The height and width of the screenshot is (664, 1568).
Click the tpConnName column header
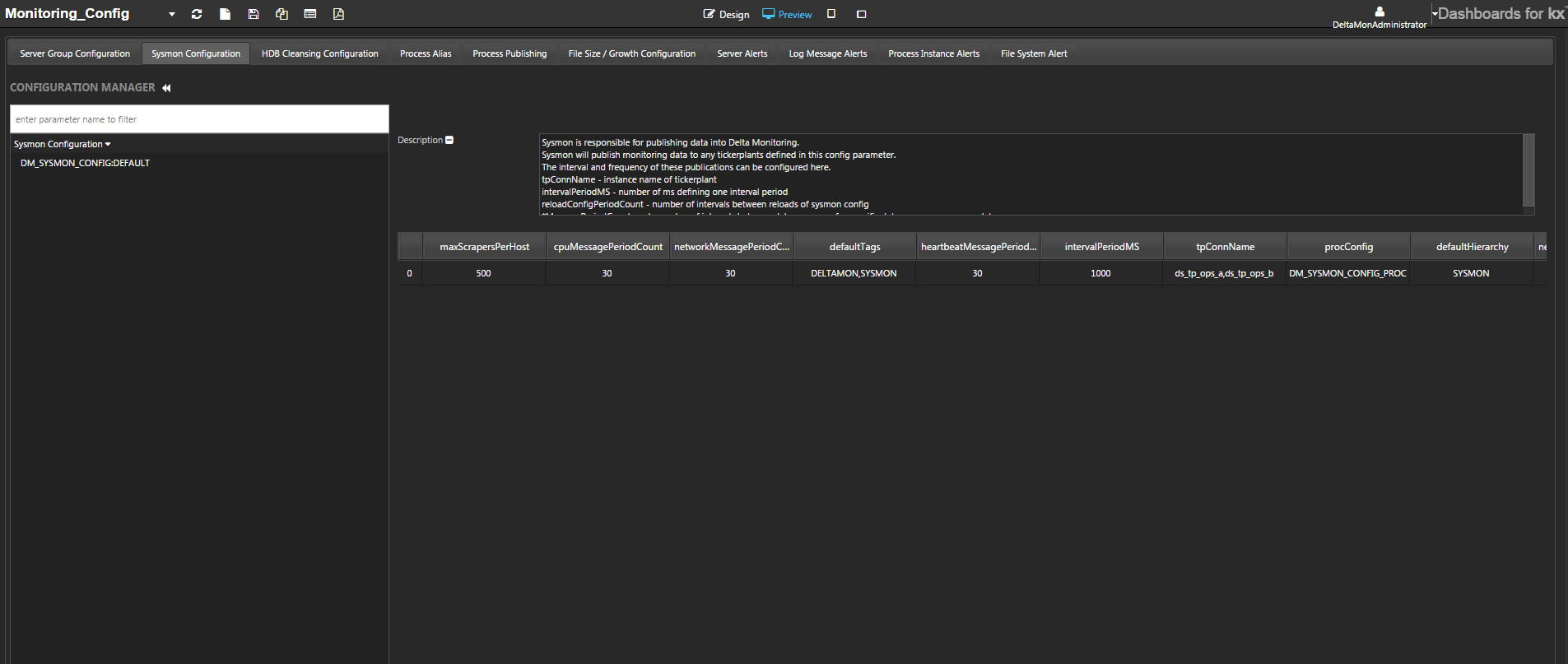[x=1225, y=247]
